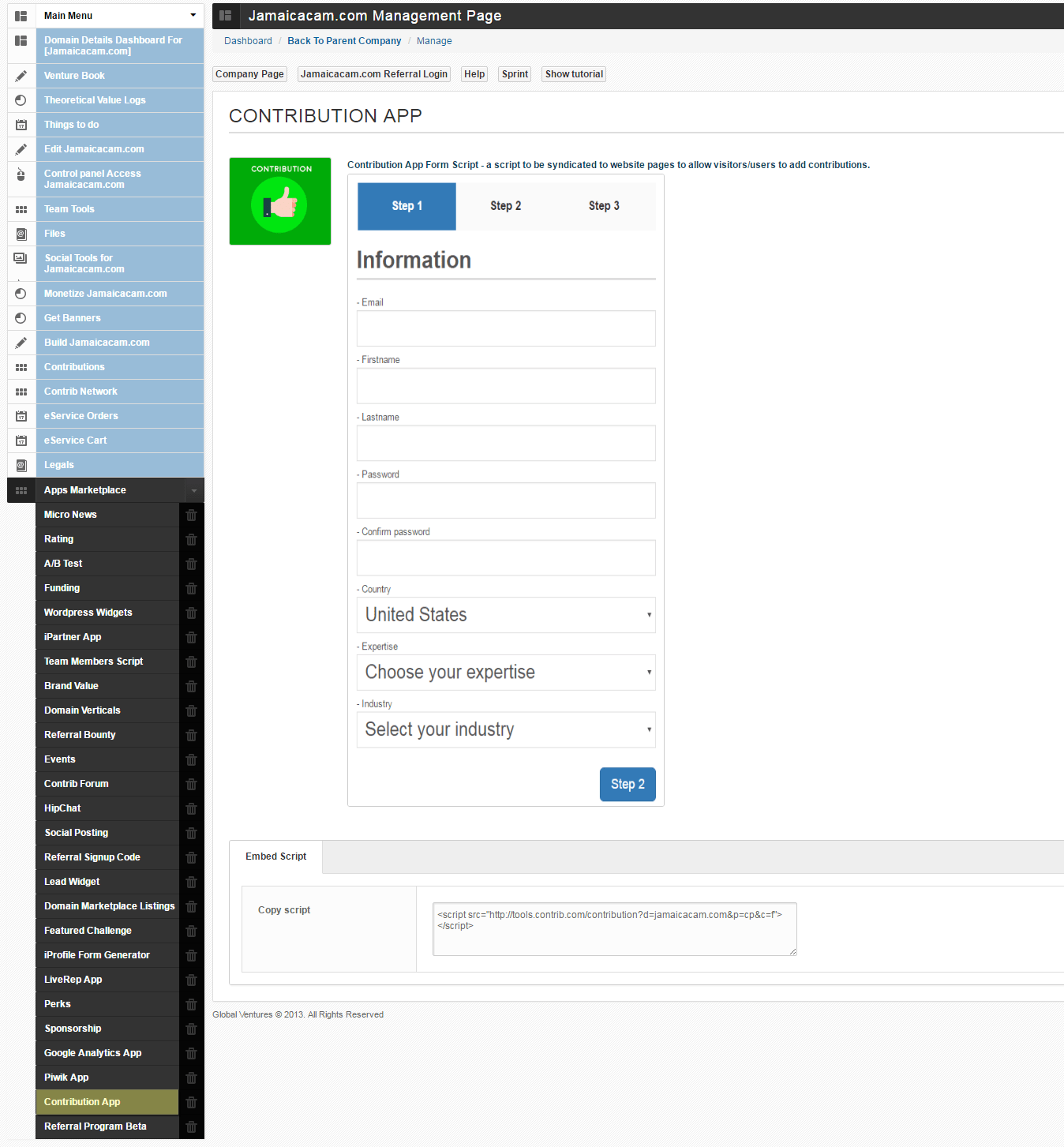
Task: Switch to the Step 3 tab
Action: pyautogui.click(x=604, y=206)
